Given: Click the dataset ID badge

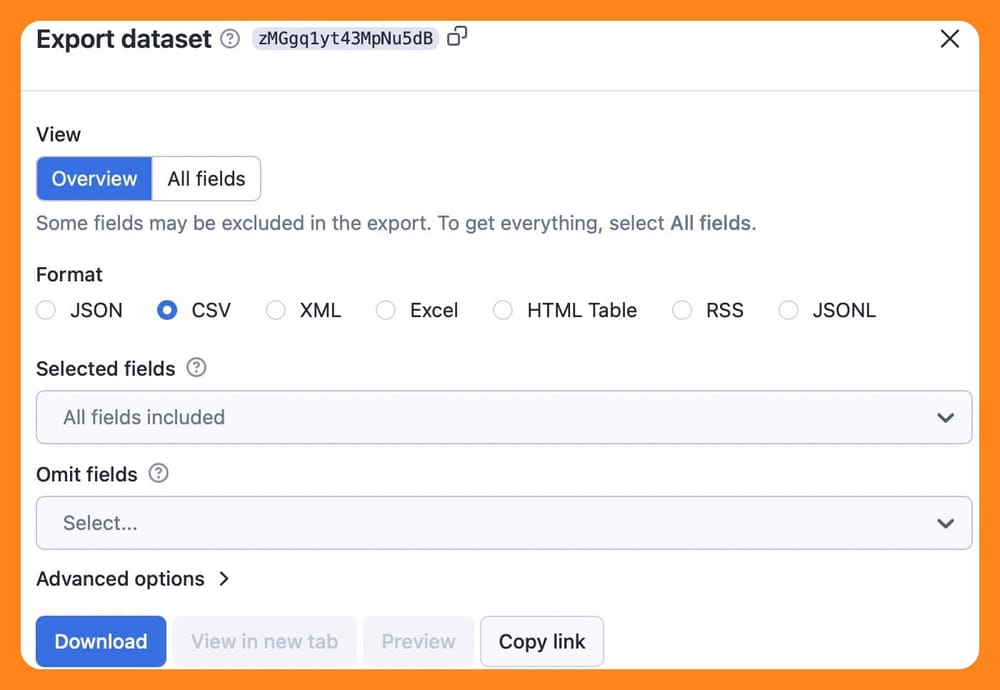Looking at the screenshot, I should coord(344,39).
